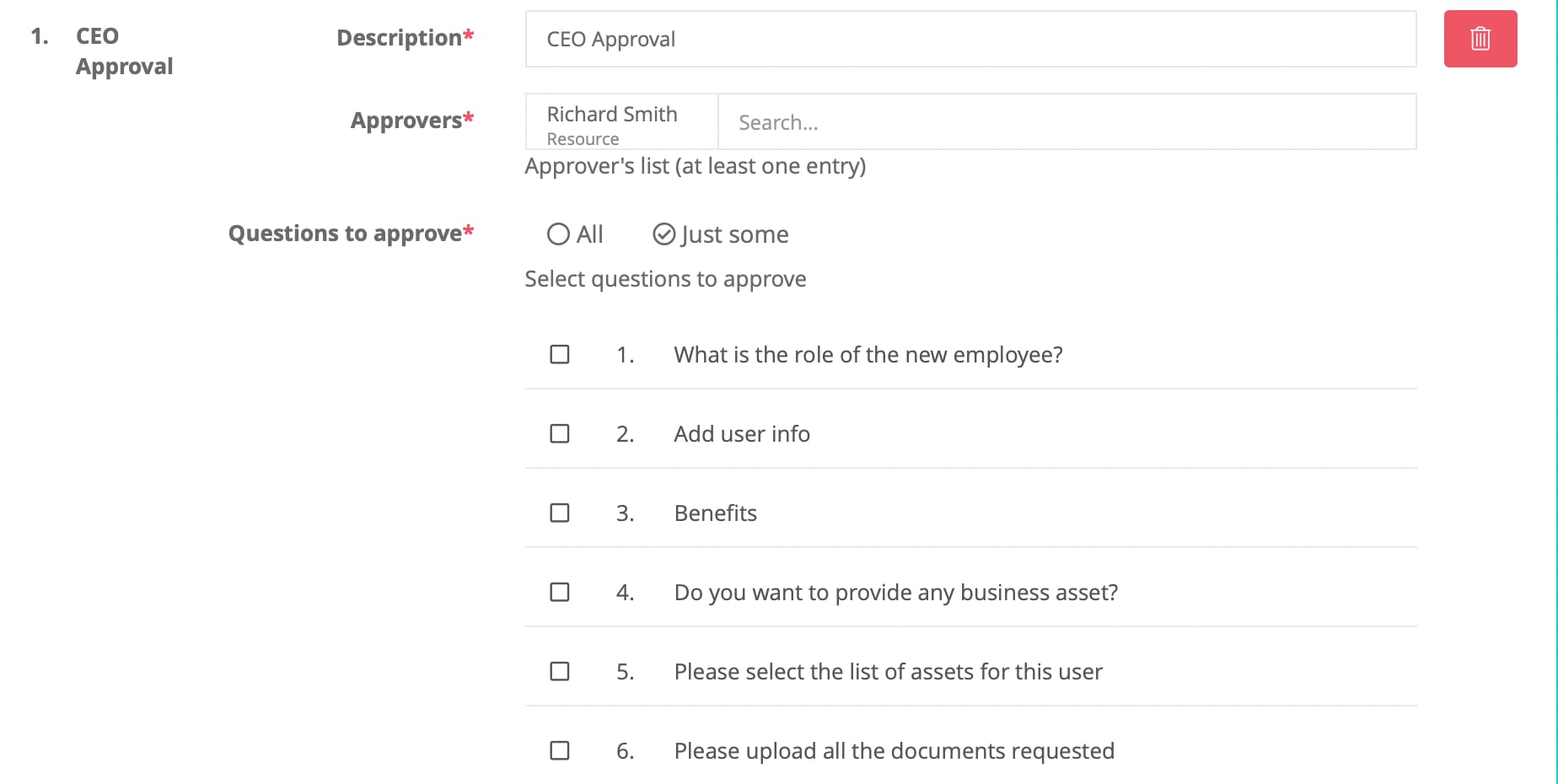Check 'Do you want to provide any business asset?'
The width and height of the screenshot is (1558, 784).
tap(559, 592)
